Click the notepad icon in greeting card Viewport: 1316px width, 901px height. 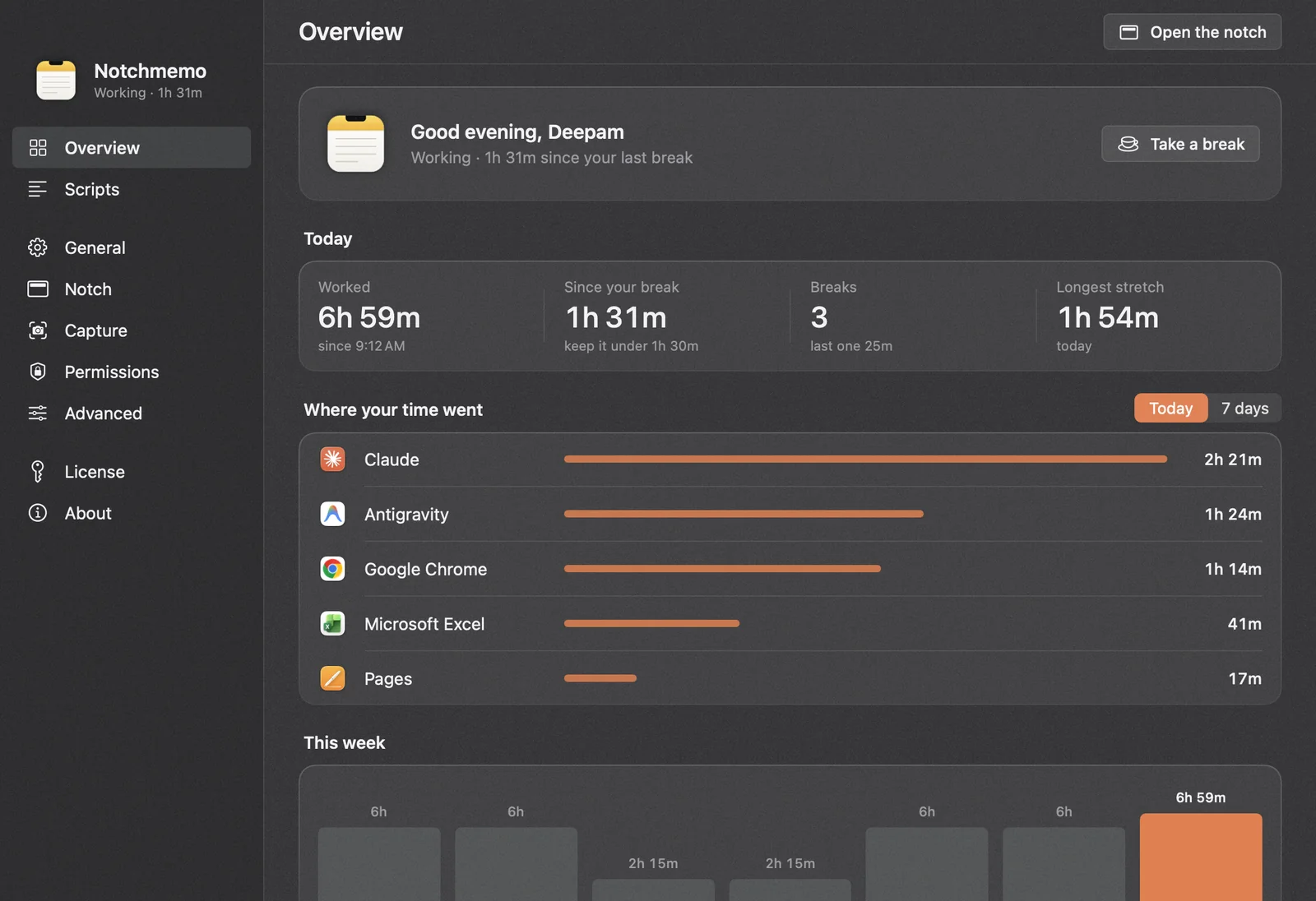tap(355, 144)
